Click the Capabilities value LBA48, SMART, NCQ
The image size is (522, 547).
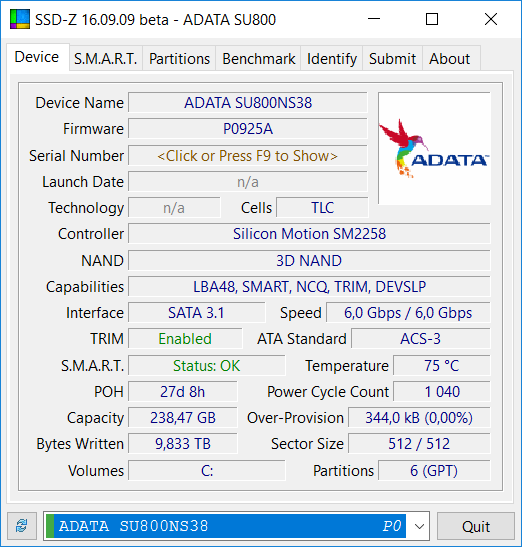[310, 287]
